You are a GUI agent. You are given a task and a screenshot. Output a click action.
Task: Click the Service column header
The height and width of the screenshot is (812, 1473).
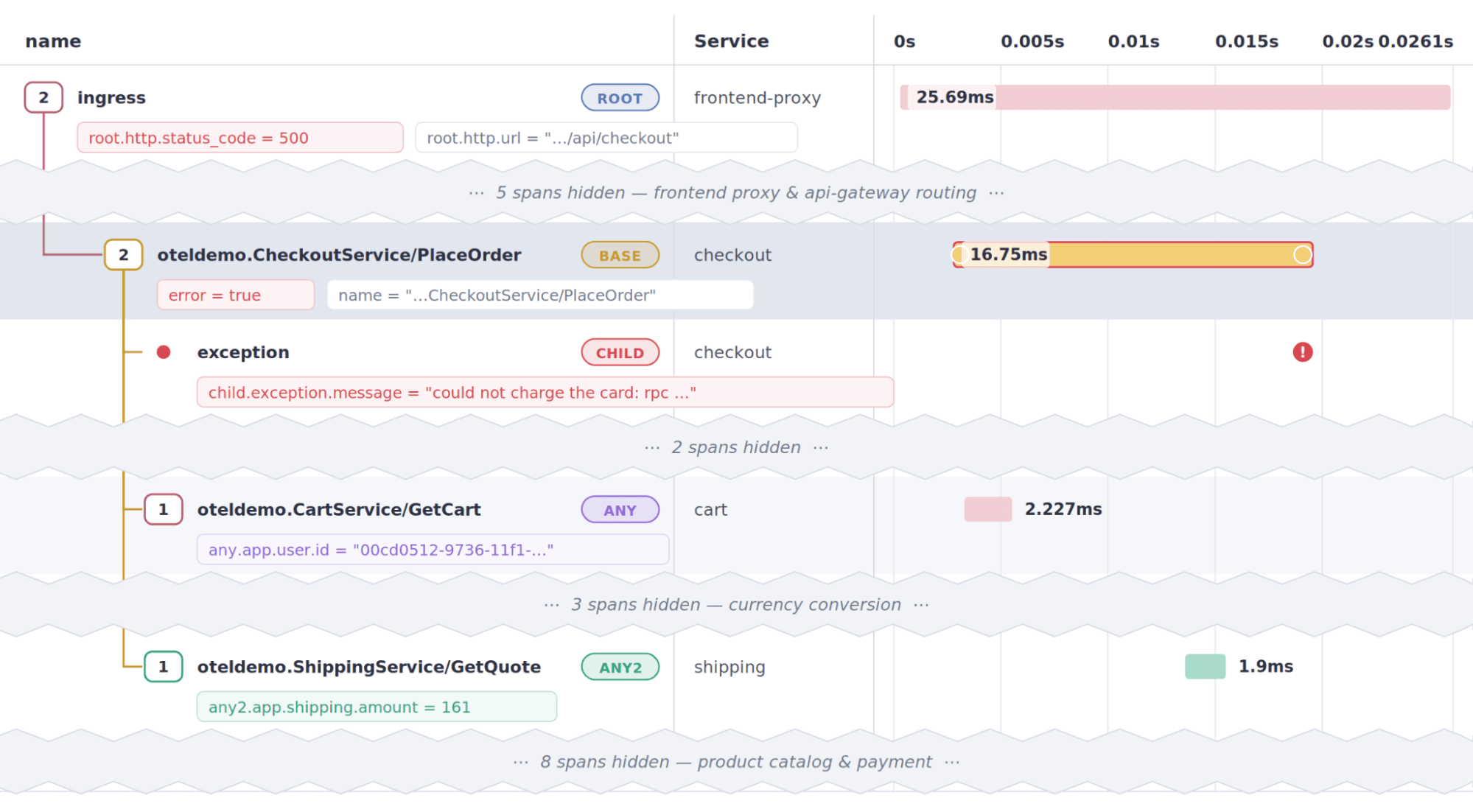pos(731,41)
